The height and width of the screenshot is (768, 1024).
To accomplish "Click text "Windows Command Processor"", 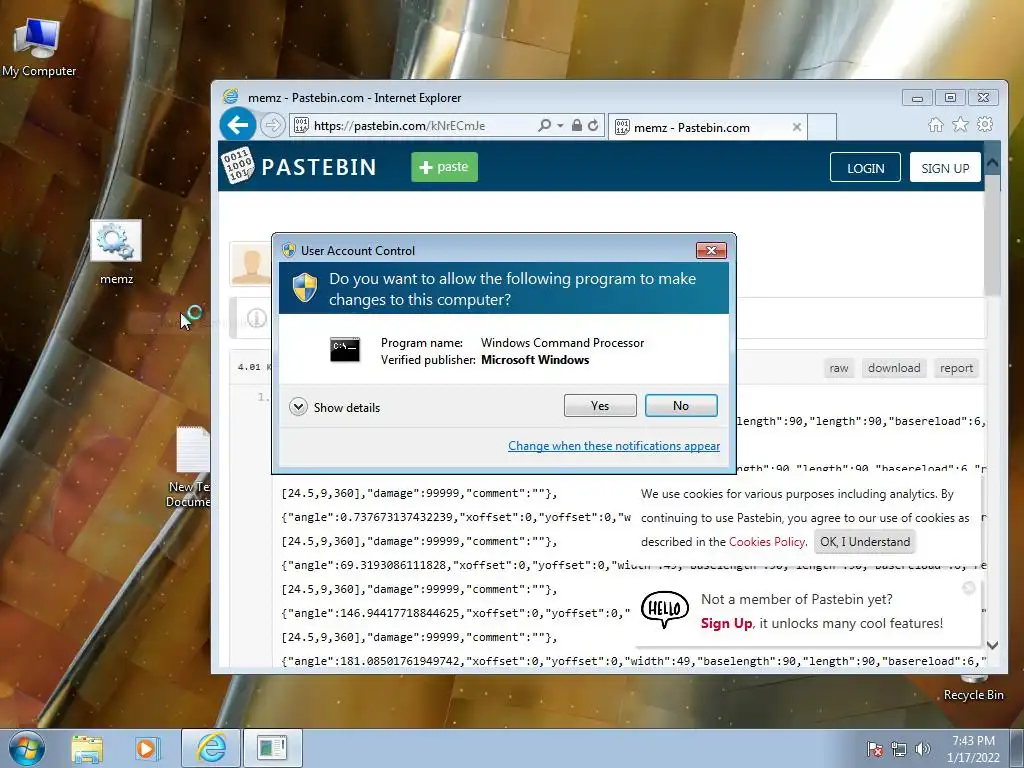I will tap(562, 343).
